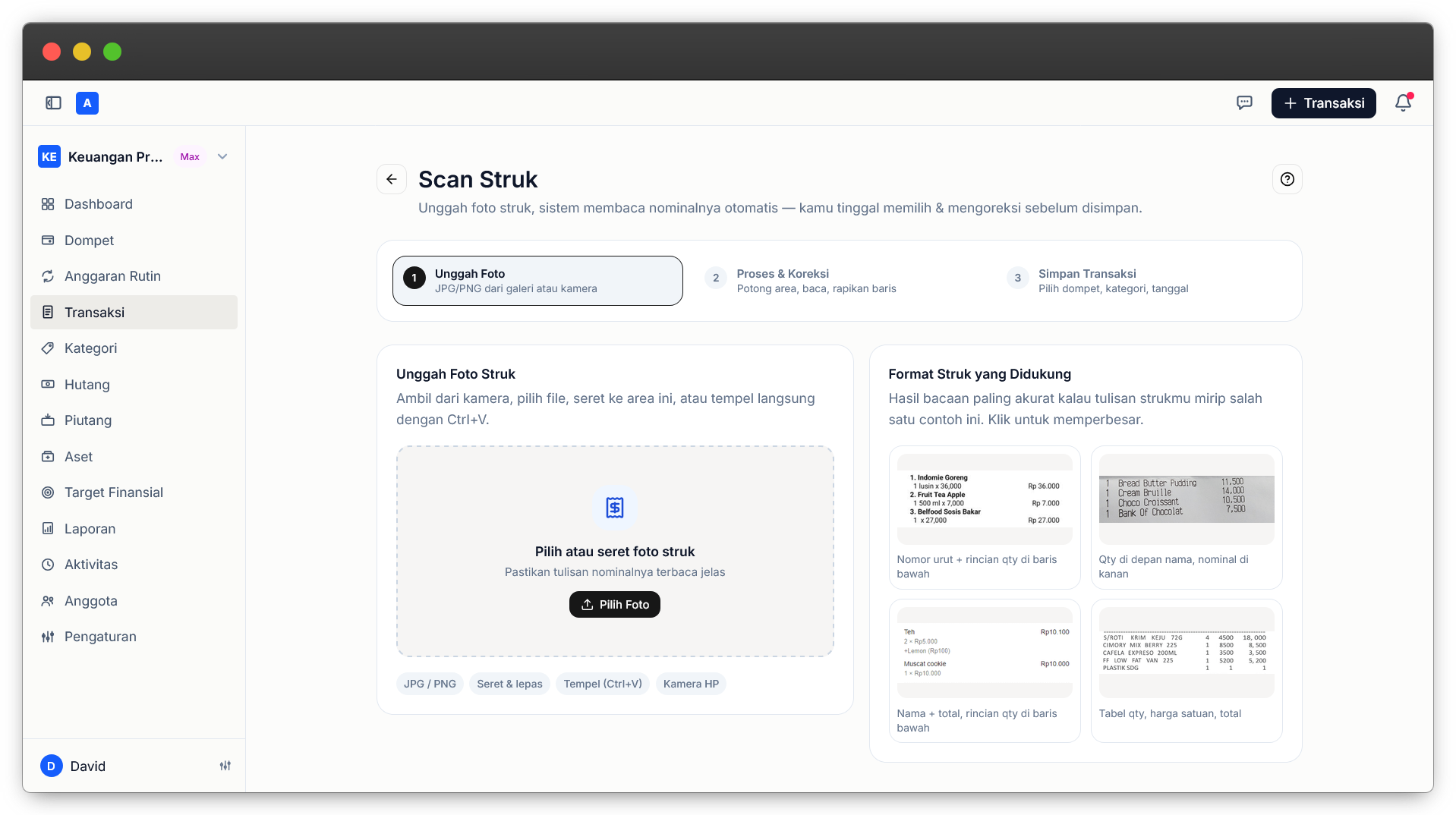Go back with the arrow button
This screenshot has height=815, width=1456.
392,179
